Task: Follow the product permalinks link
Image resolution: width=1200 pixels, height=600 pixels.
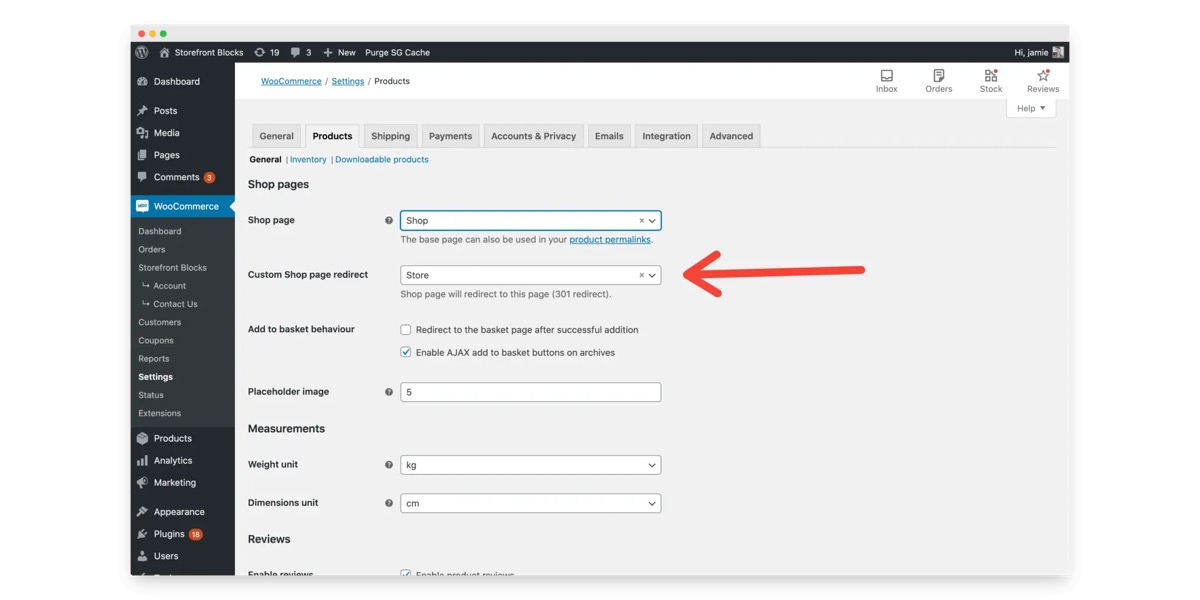Action: [610, 240]
